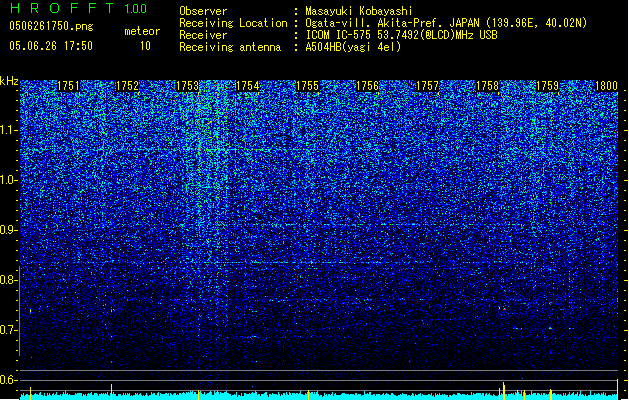Click the date stamp 05.06.26 17:50
The image size is (629, 400).
click(51, 46)
